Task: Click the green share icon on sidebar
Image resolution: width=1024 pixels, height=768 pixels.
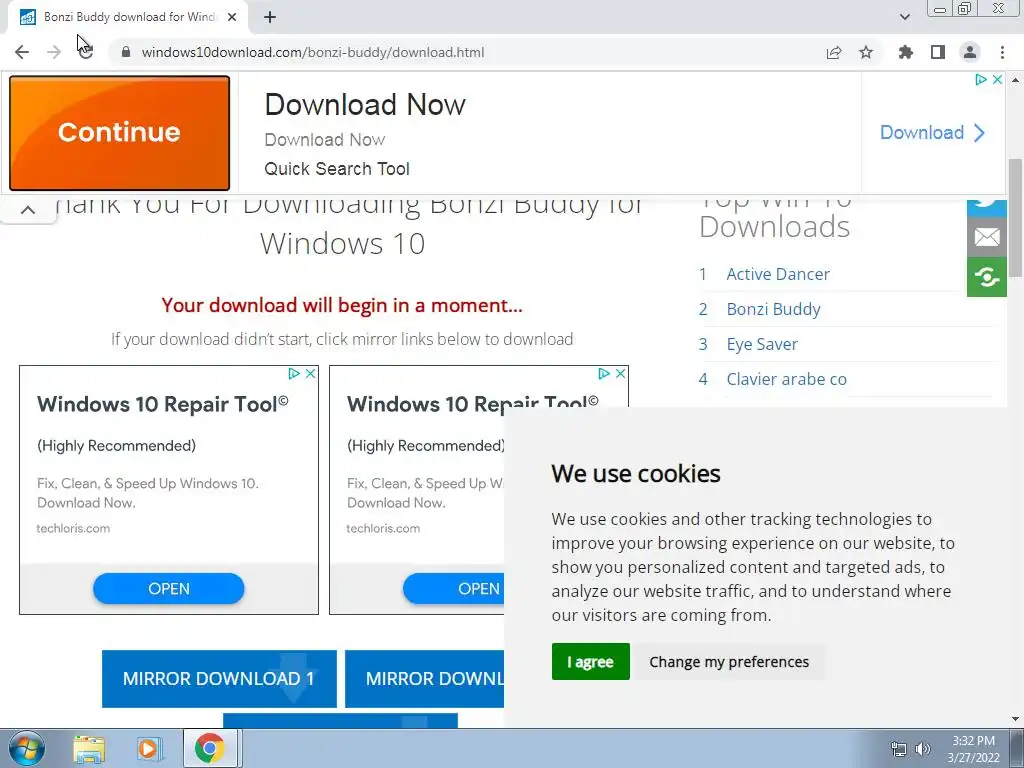Action: coord(987,278)
